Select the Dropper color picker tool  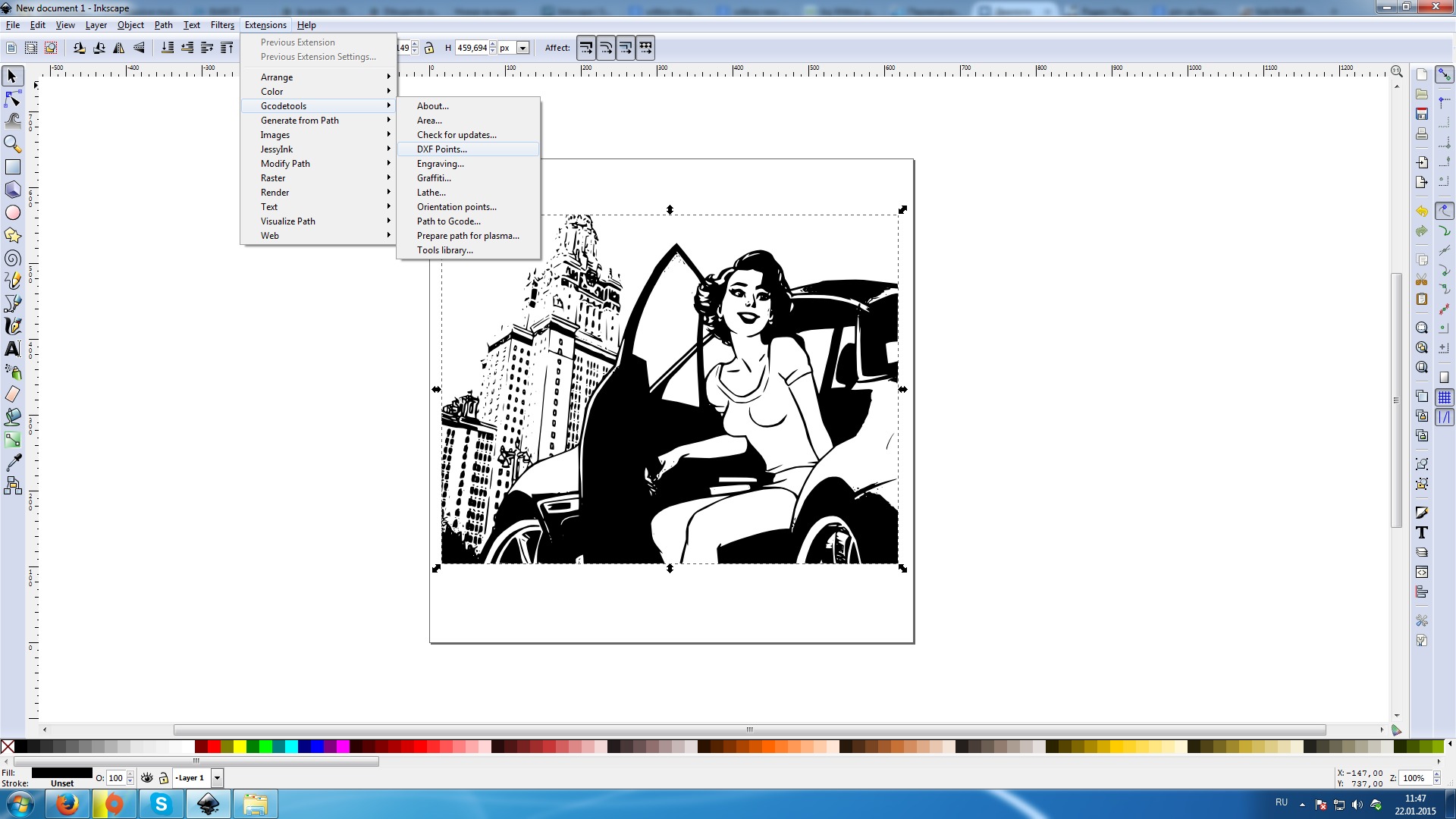13,462
